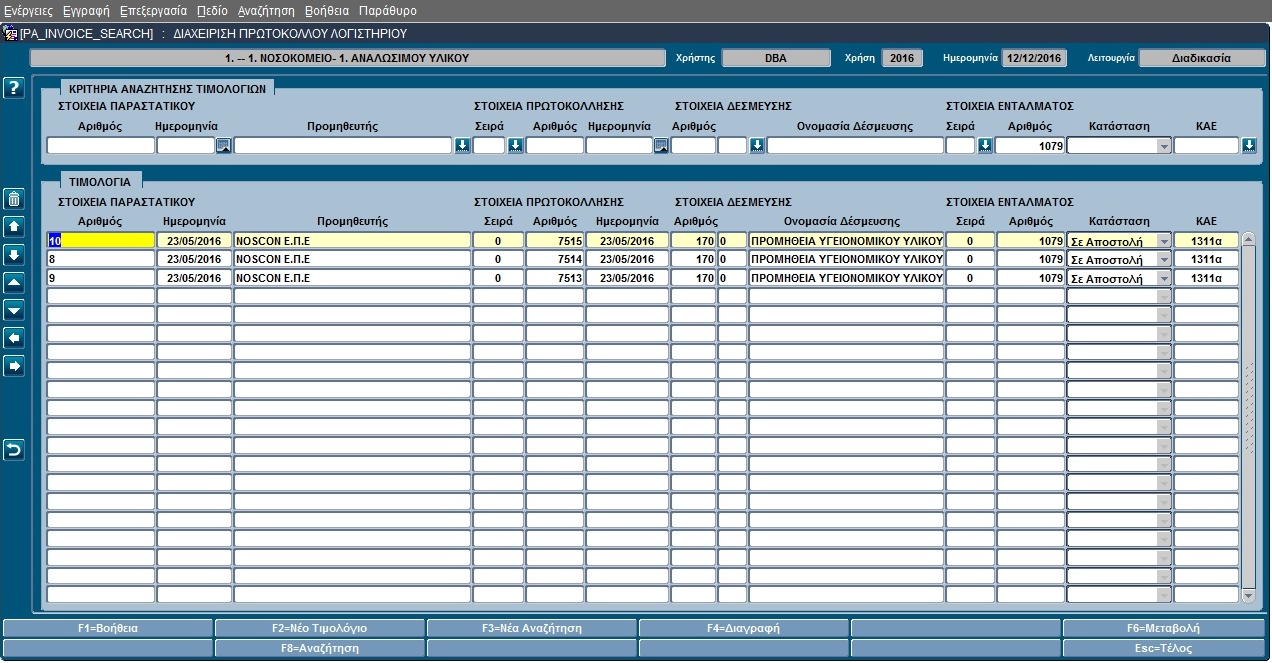Click the right arrow sidebar icon

14,366
